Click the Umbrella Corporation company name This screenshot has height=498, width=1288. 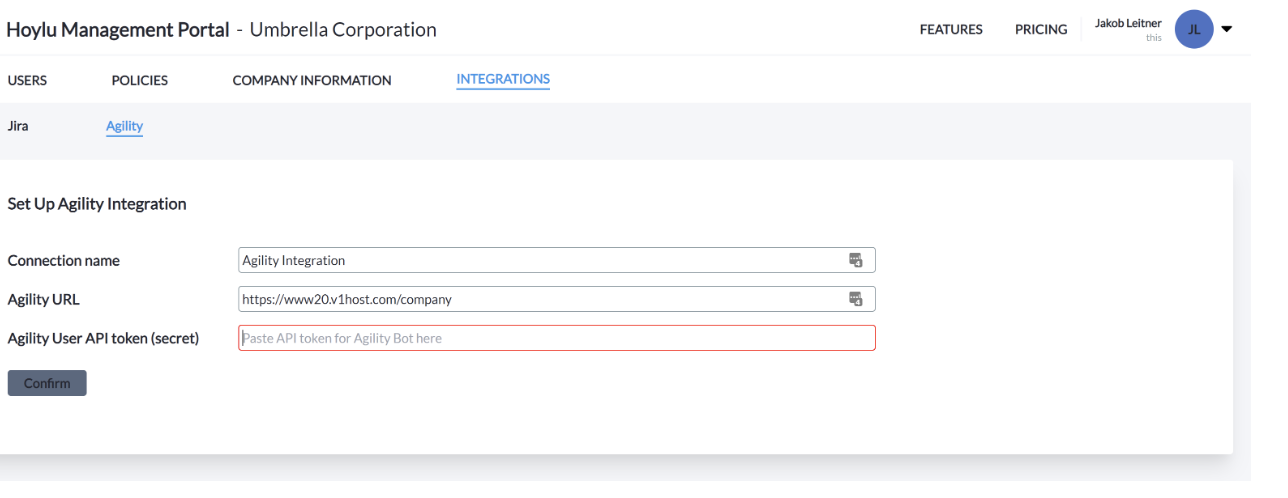tap(343, 30)
